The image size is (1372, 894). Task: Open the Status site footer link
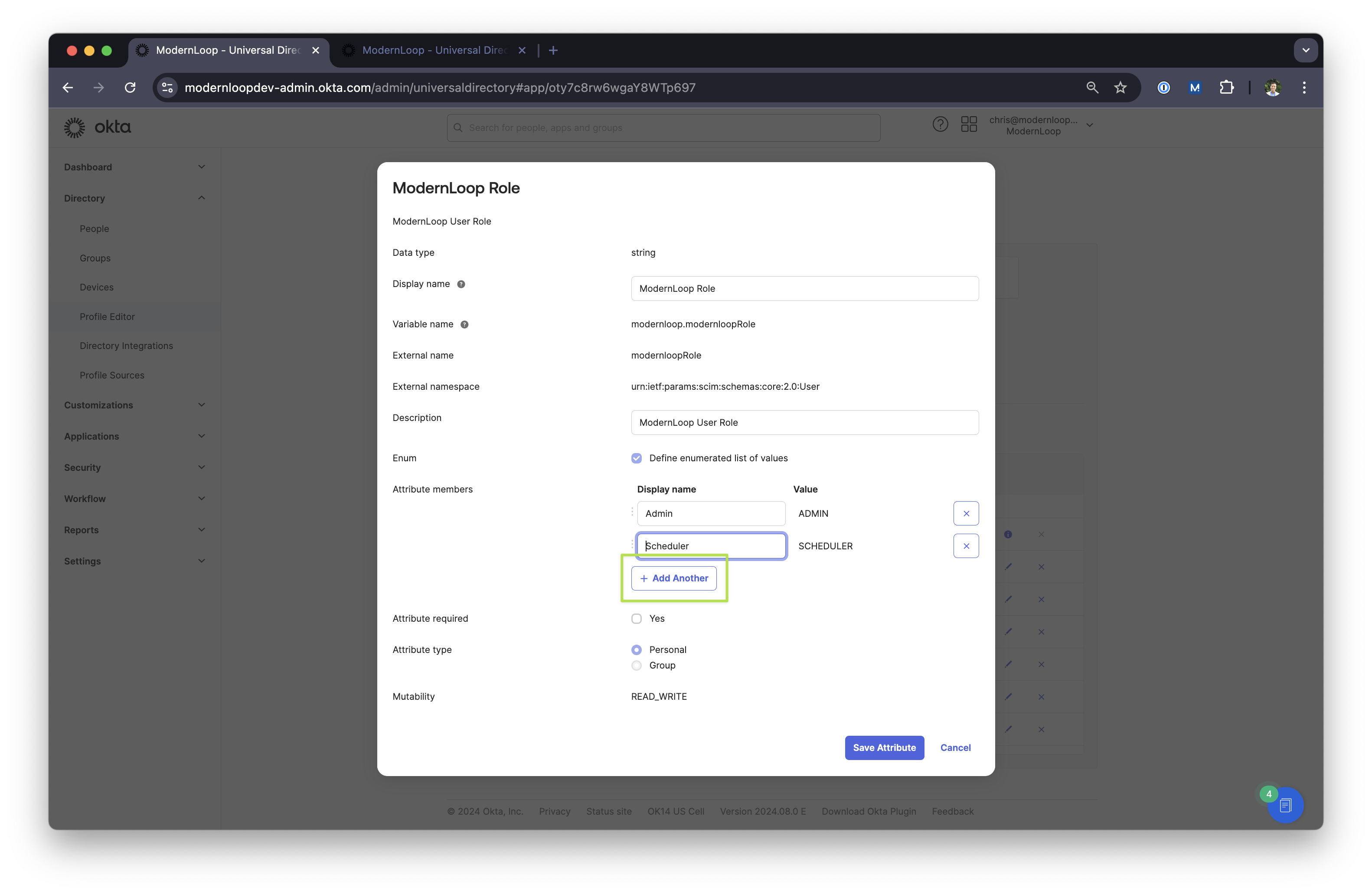[609, 812]
